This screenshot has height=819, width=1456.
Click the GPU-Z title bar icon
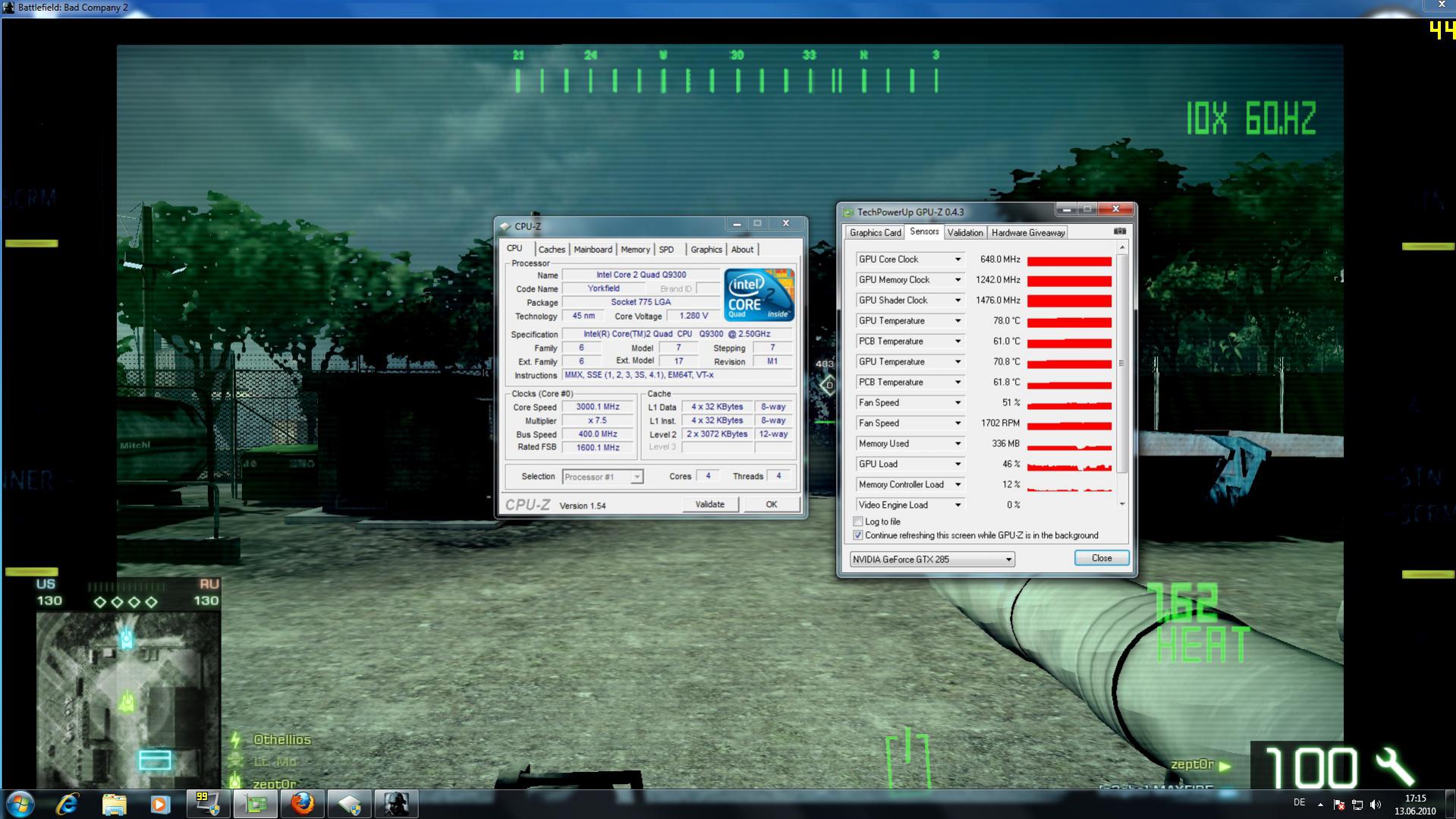tap(849, 213)
